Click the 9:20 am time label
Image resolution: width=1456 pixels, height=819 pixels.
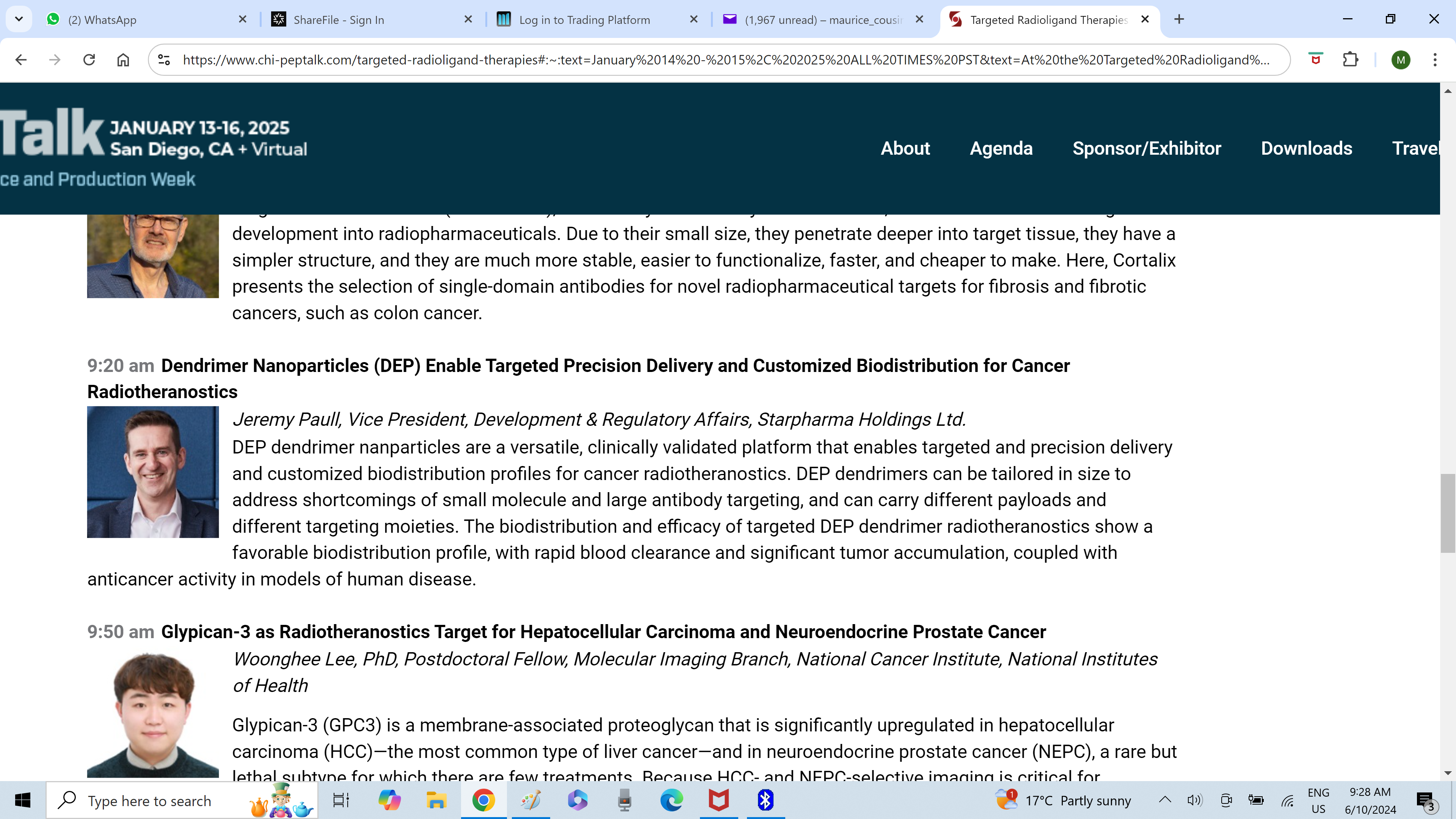[x=121, y=366]
